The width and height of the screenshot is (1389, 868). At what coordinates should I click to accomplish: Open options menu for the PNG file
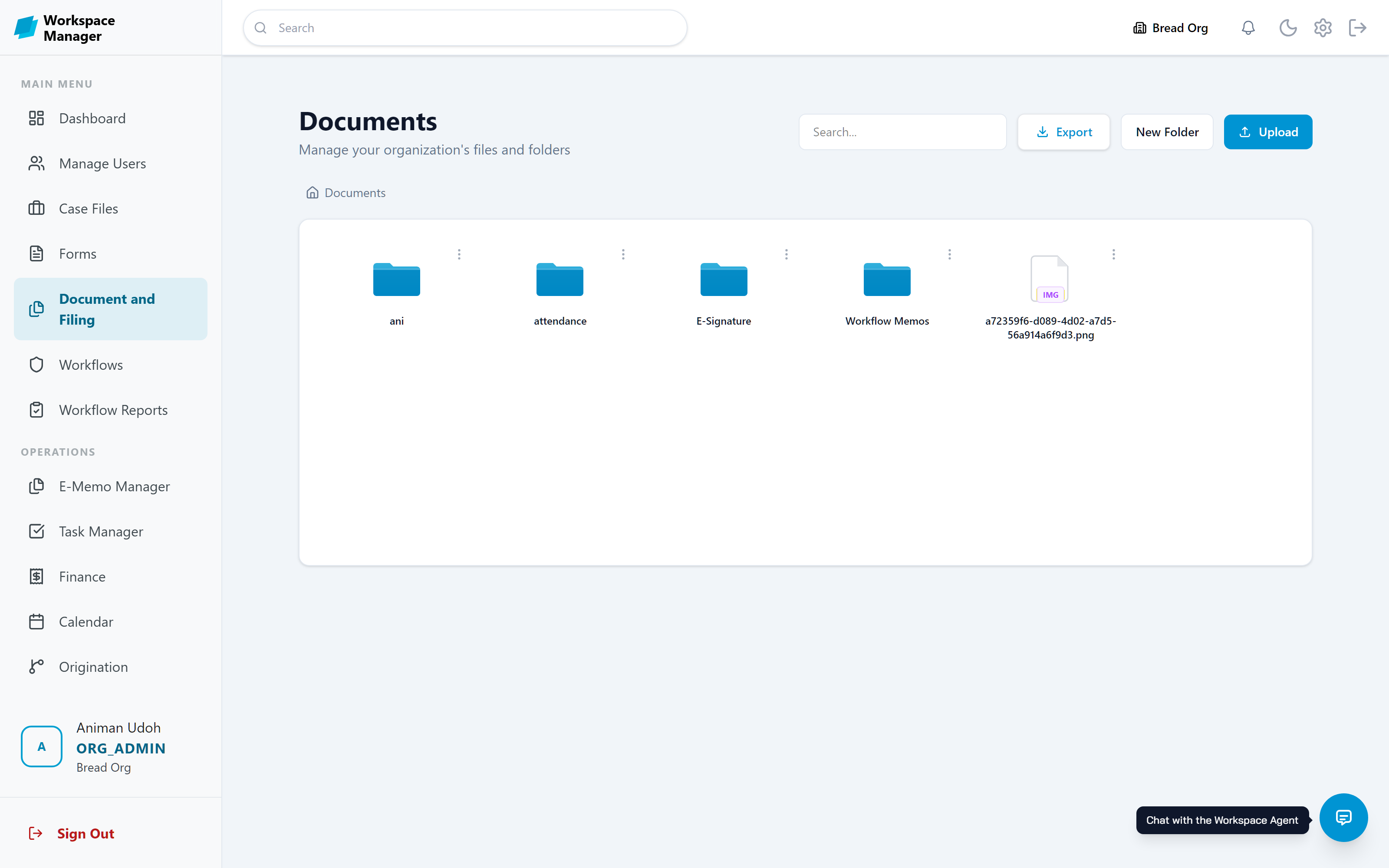pyautogui.click(x=1113, y=254)
